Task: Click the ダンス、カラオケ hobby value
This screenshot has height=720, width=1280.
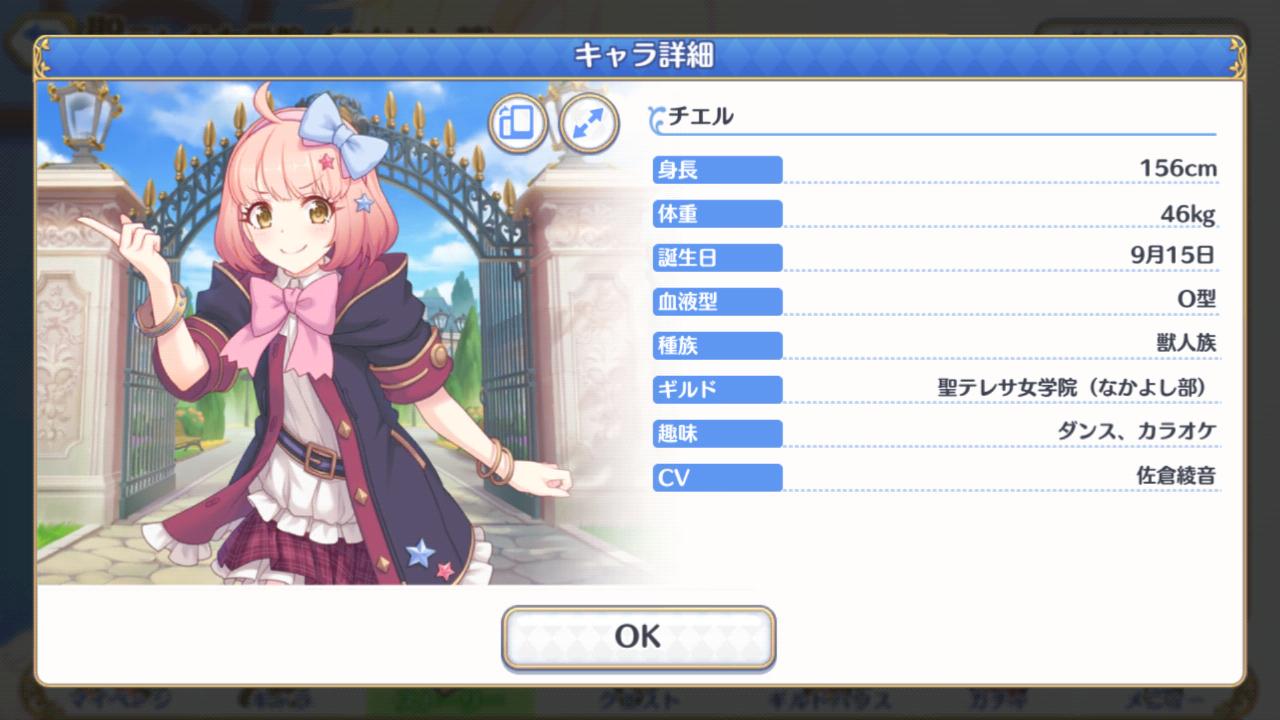Action: (x=1137, y=431)
